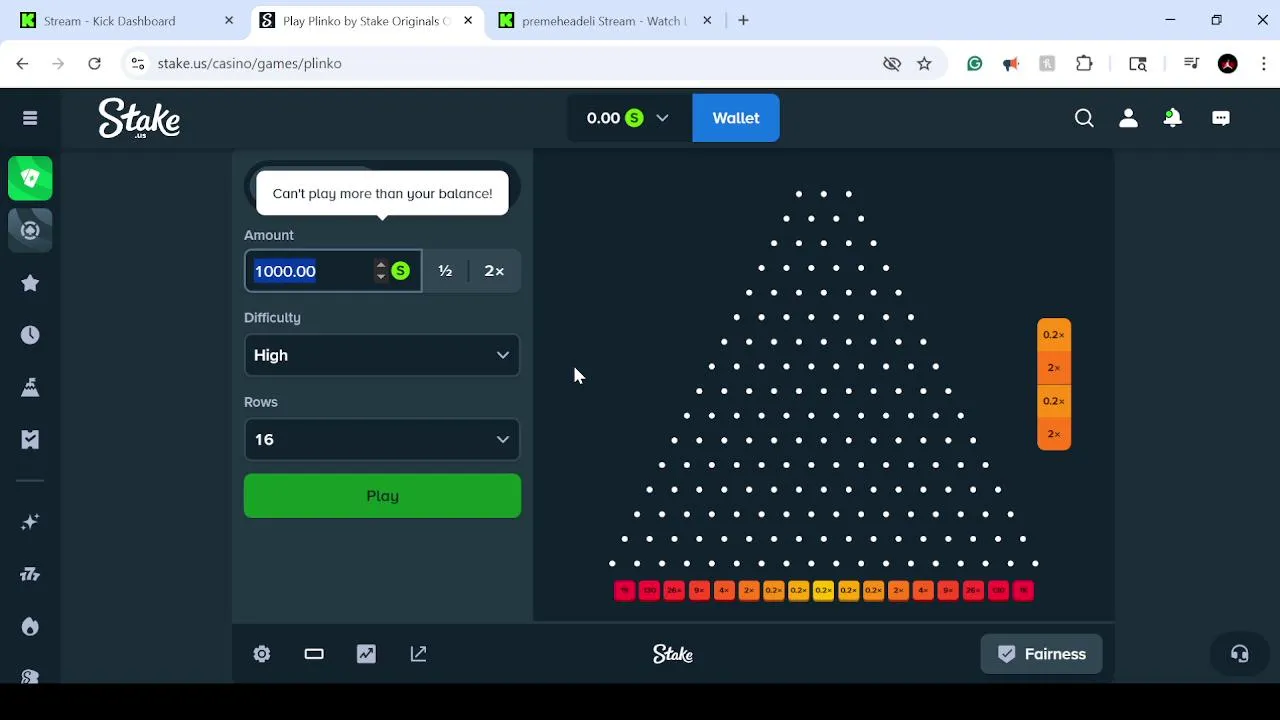Double the bet with 2× button
Image resolution: width=1280 pixels, height=720 pixels.
pyautogui.click(x=494, y=271)
